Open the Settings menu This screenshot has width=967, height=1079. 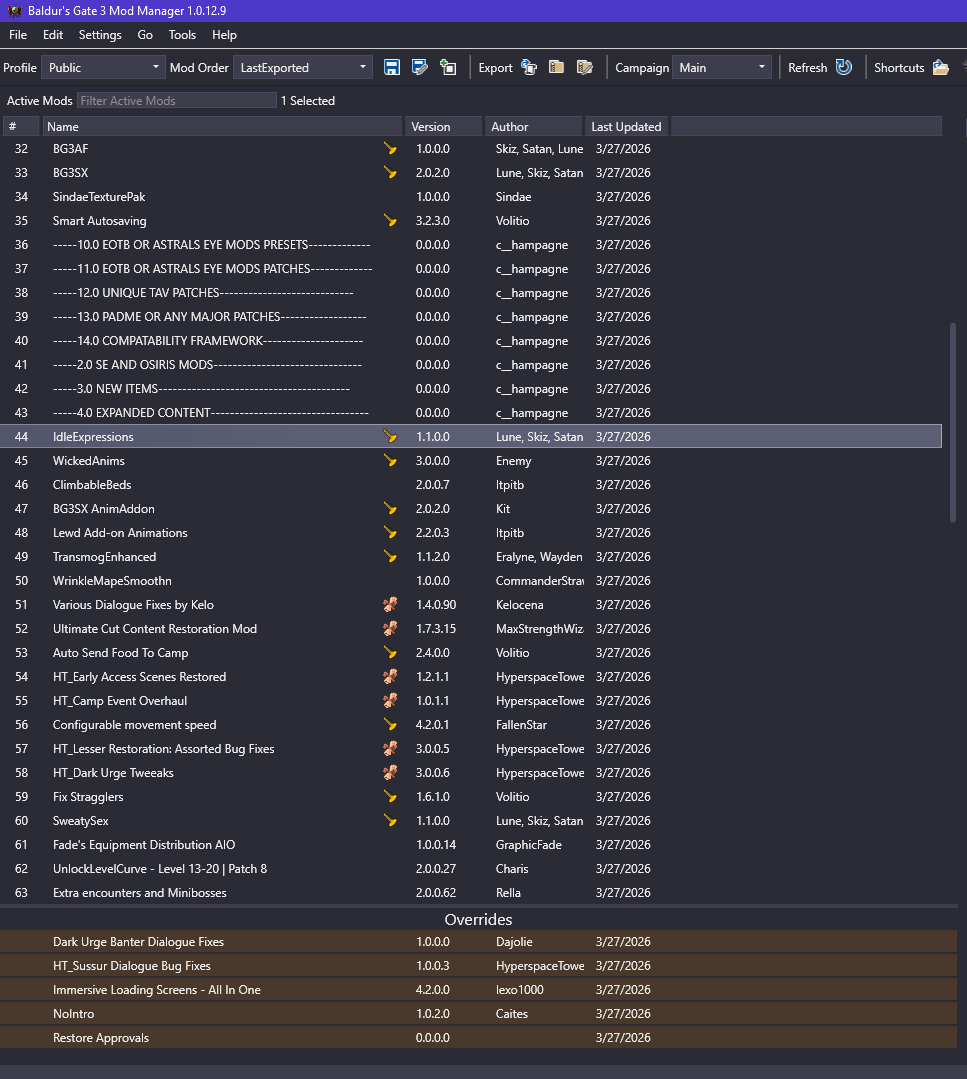click(x=100, y=35)
